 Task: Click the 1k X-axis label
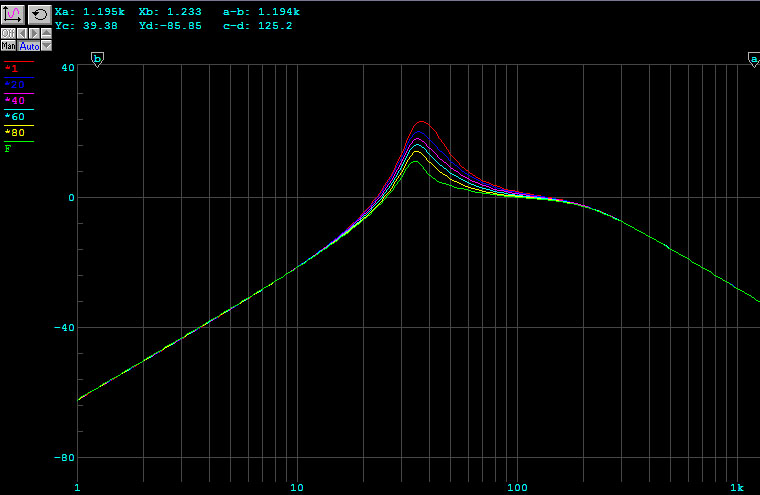pyautogui.click(x=737, y=488)
